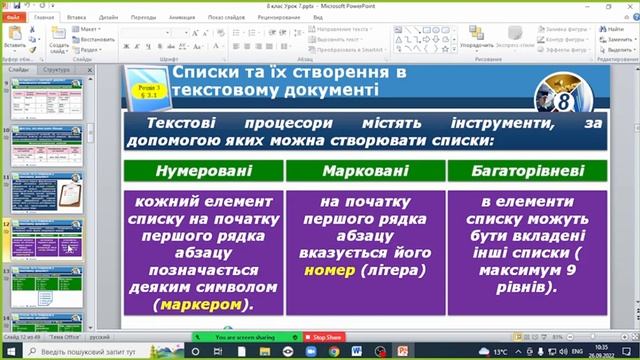Increase font size with the large A icon
The image size is (640, 360).
tap(195, 33)
